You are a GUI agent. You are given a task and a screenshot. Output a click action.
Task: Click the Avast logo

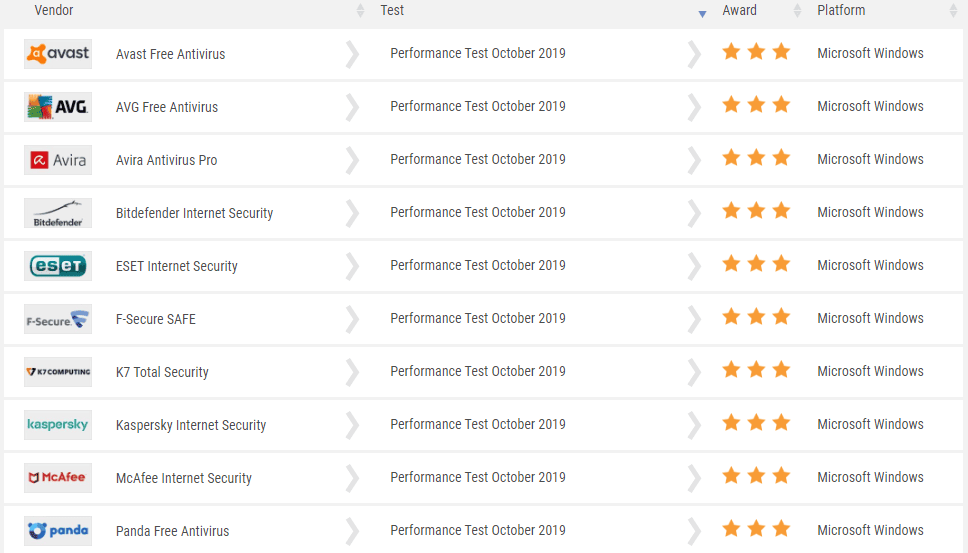pos(58,54)
